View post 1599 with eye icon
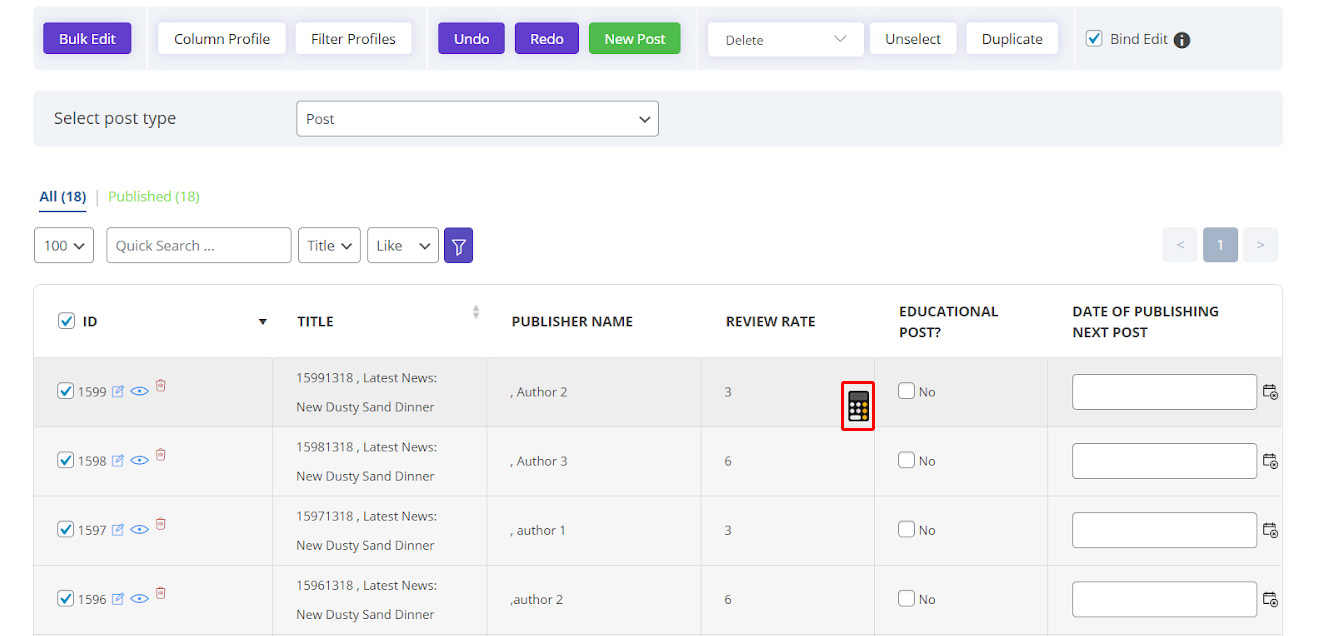The width and height of the screenshot is (1321, 636). coord(139,392)
